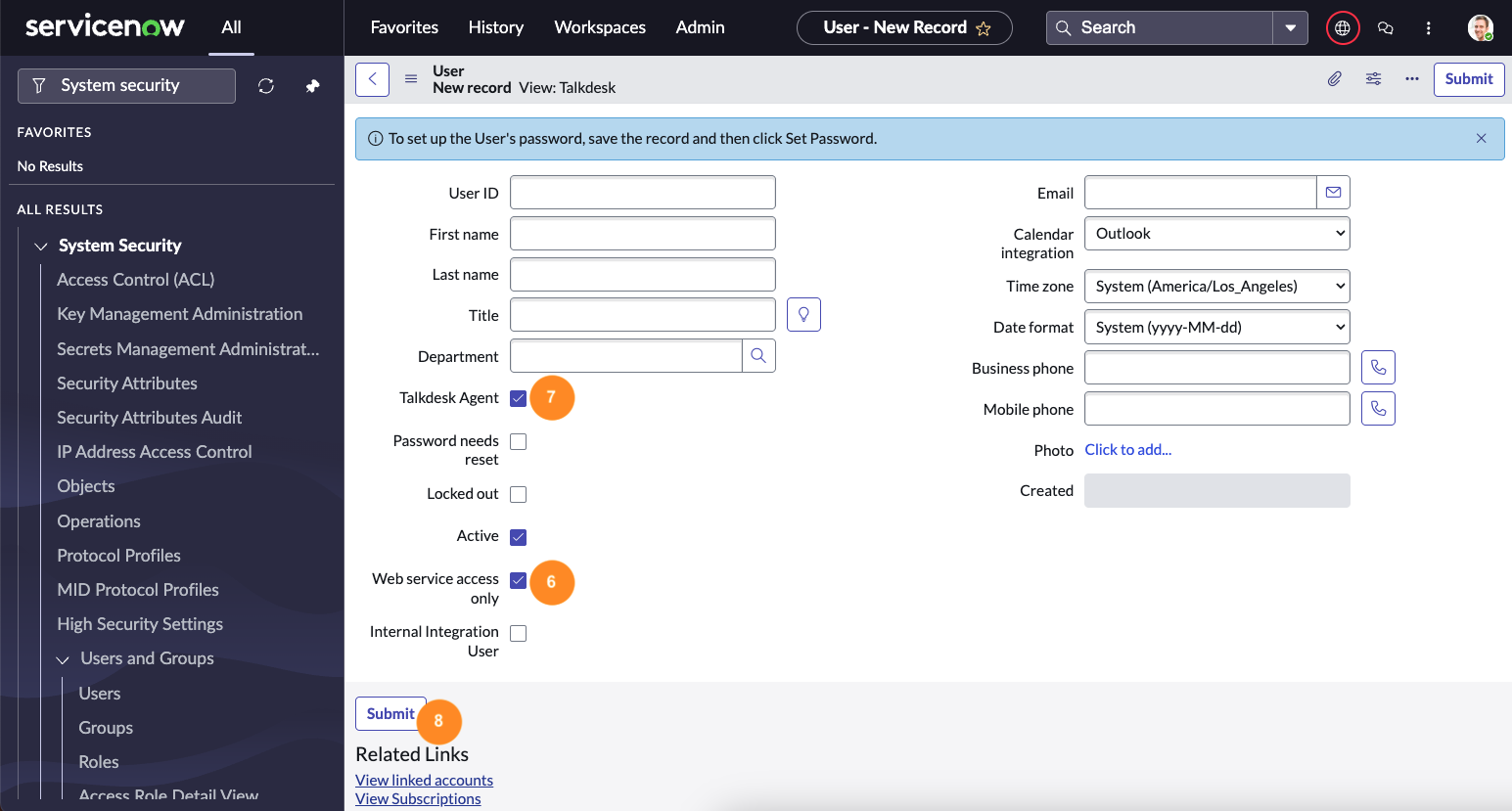1512x811 pixels.
Task: Click the Business phone call icon
Action: click(x=1378, y=368)
